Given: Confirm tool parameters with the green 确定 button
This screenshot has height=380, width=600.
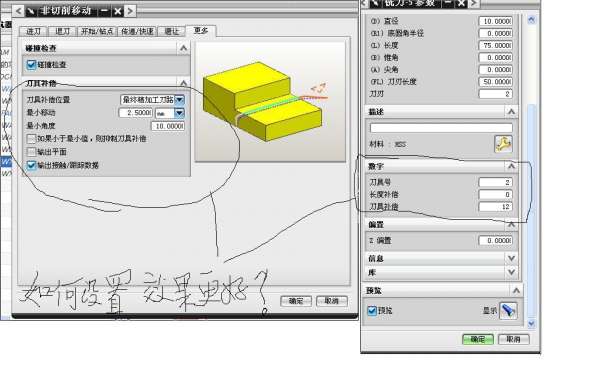Looking at the screenshot, I should coord(478,339).
